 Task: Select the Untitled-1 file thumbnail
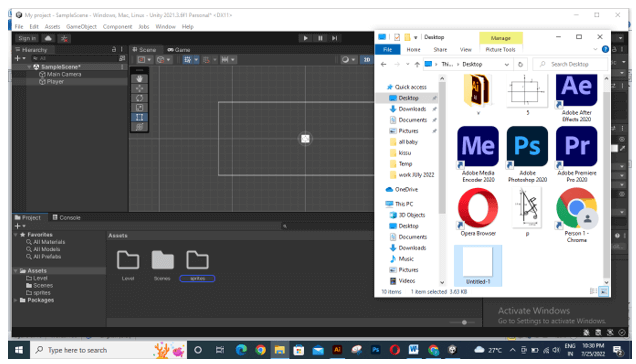pos(478,266)
